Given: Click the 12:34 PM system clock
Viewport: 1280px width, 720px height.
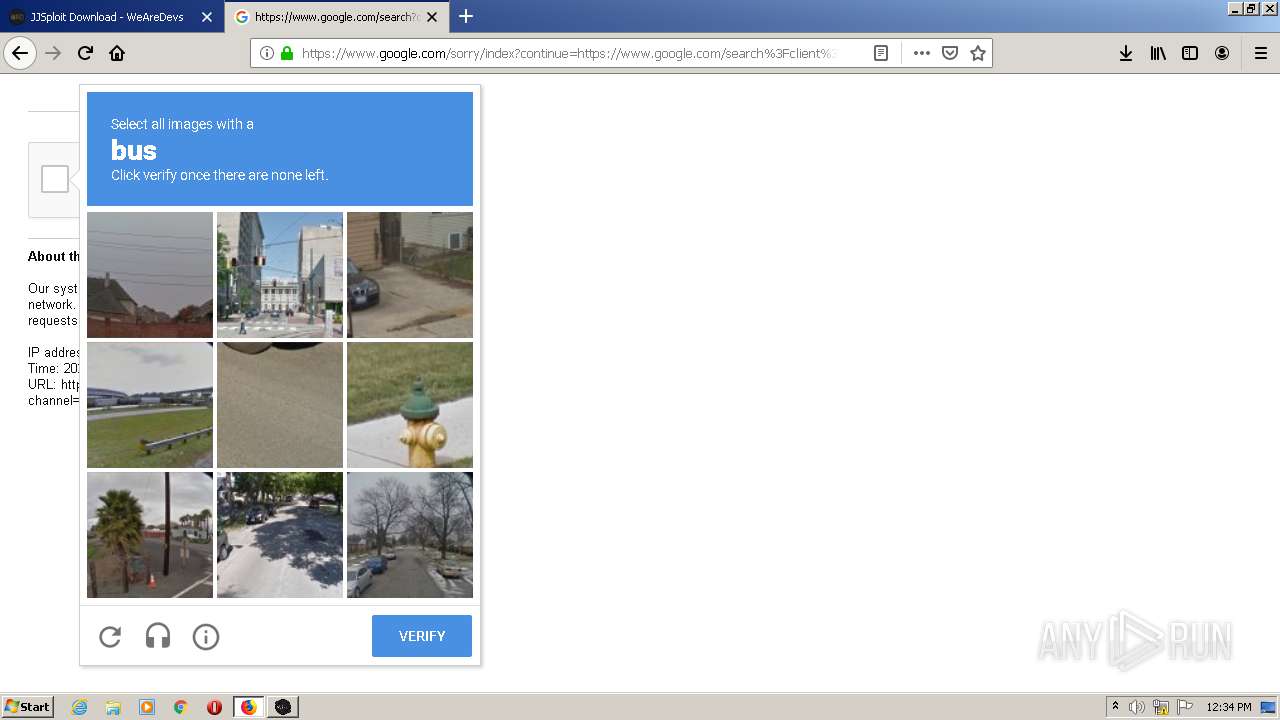Looking at the screenshot, I should coord(1229,707).
